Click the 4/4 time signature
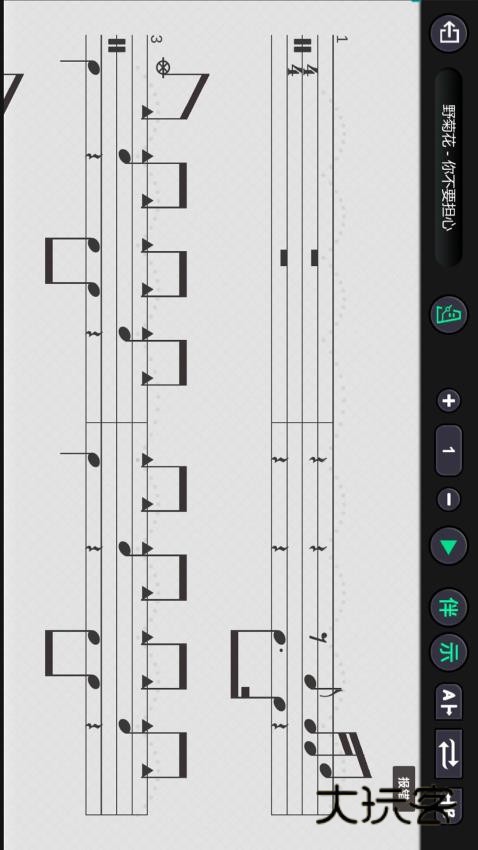This screenshot has height=850, width=478. [303, 70]
